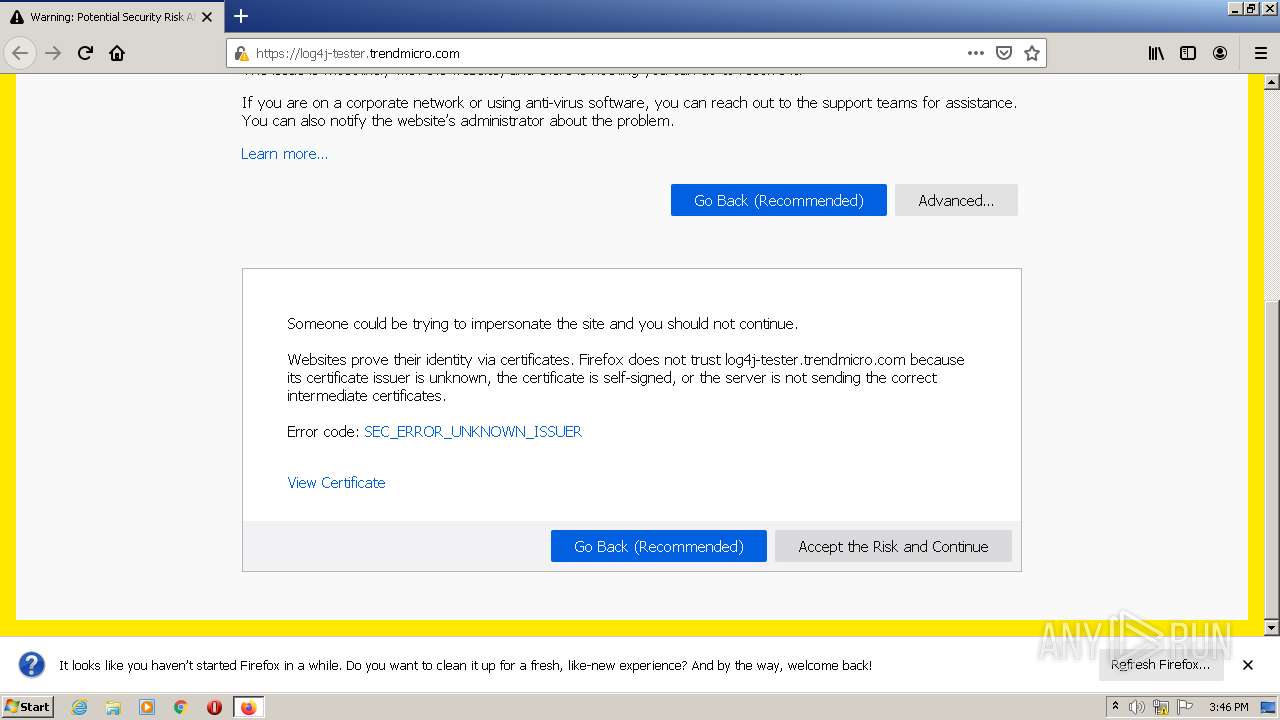Click the lower Go Back (Recommended) button
1280x720 pixels.
tap(659, 546)
